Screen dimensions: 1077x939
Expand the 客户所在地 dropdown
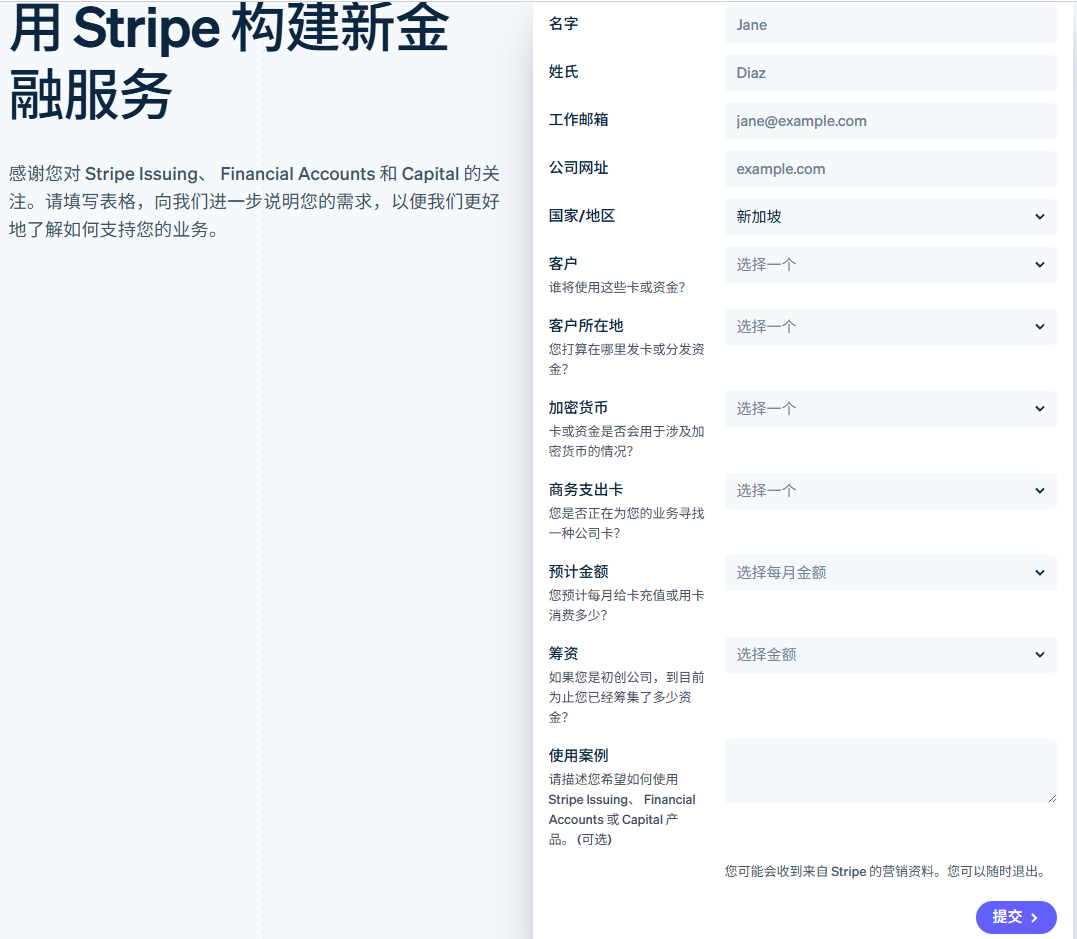[x=890, y=327]
